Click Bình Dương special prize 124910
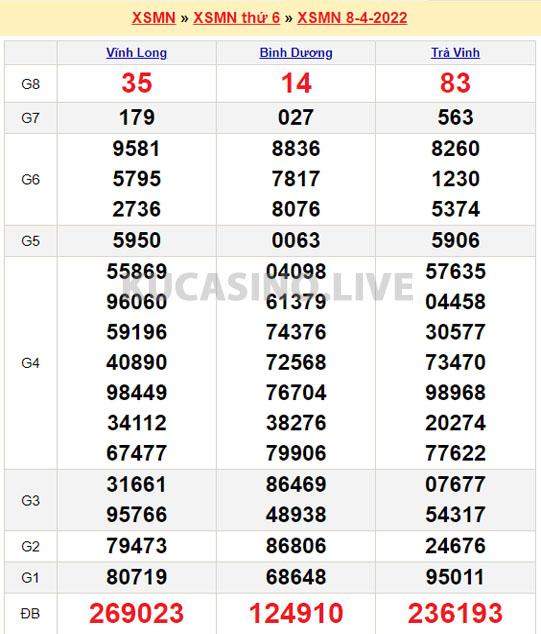The width and height of the screenshot is (541, 634). click(296, 613)
